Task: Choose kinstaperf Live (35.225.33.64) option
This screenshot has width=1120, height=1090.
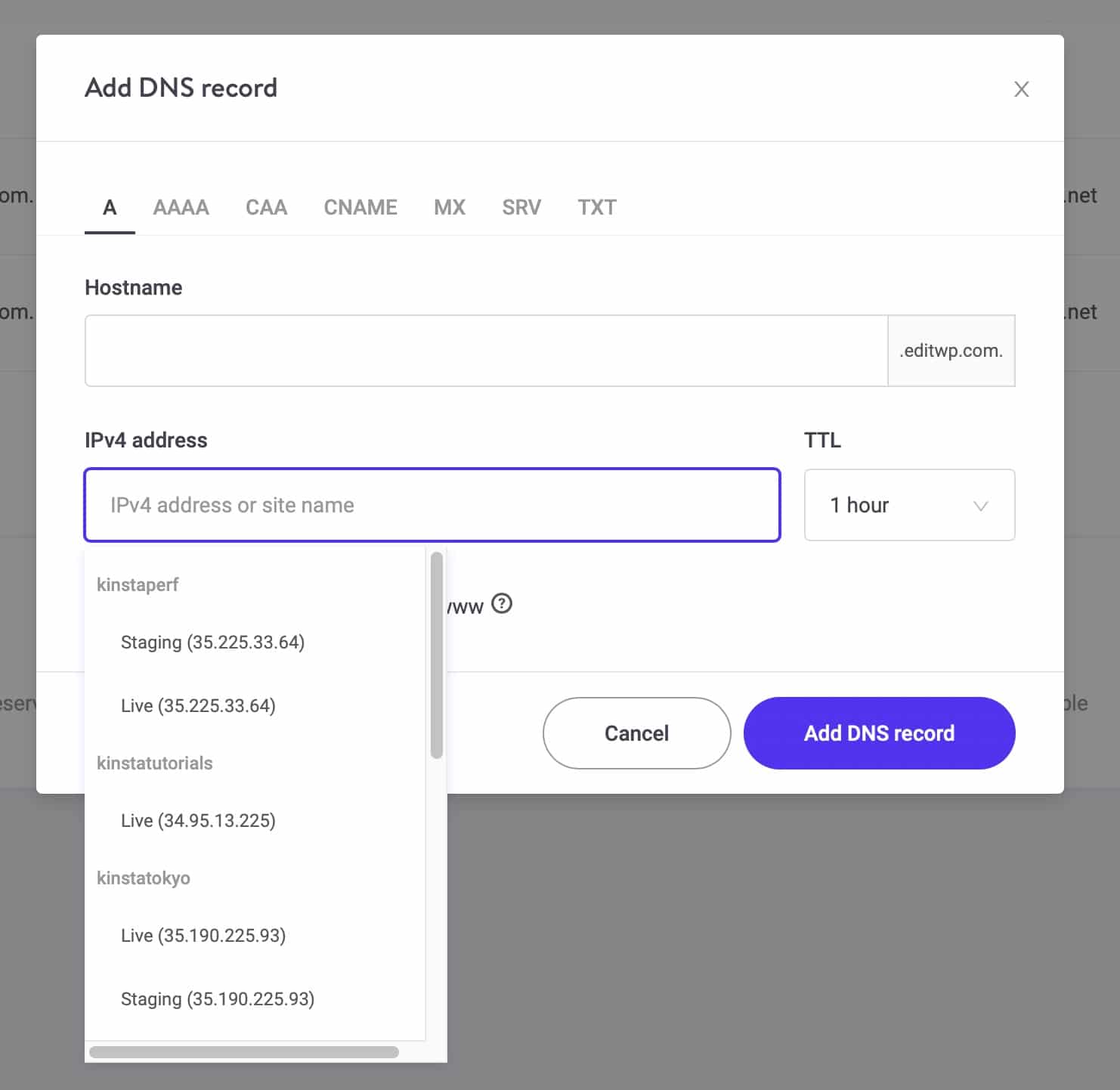Action: (x=198, y=706)
